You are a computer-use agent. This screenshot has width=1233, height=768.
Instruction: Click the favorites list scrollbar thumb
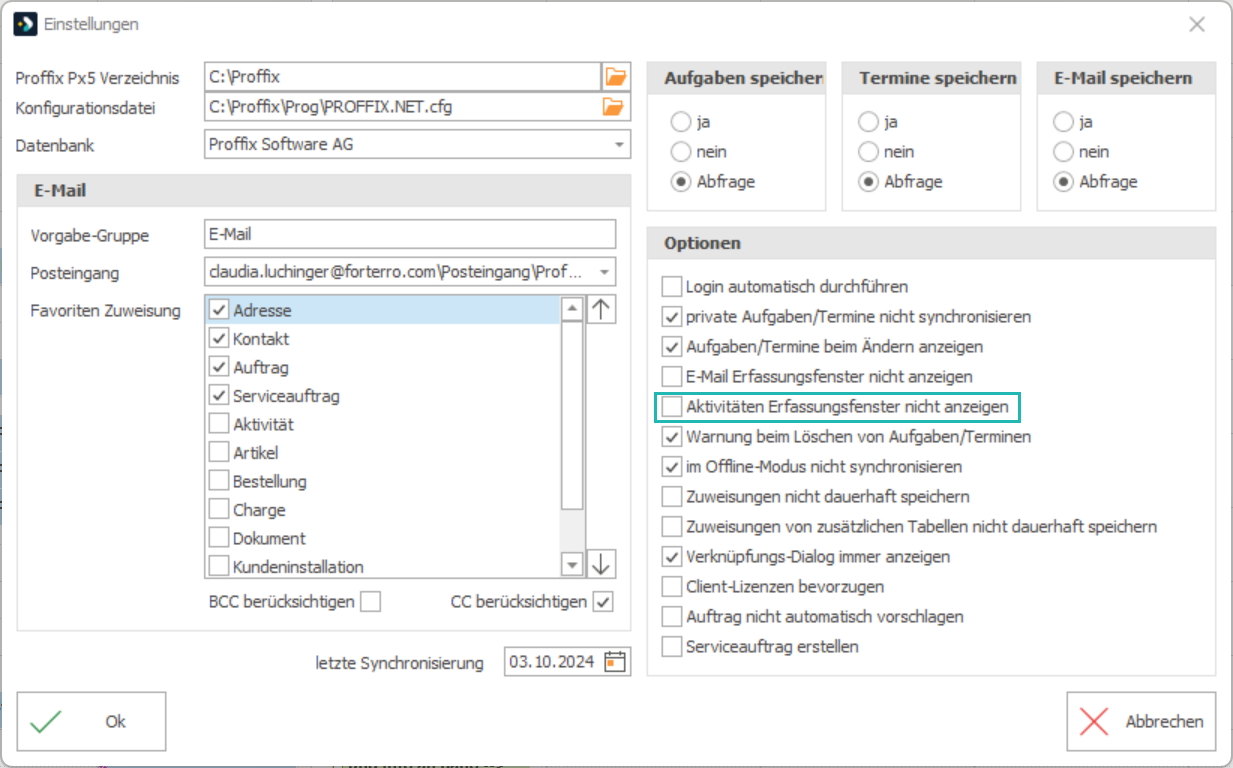572,416
